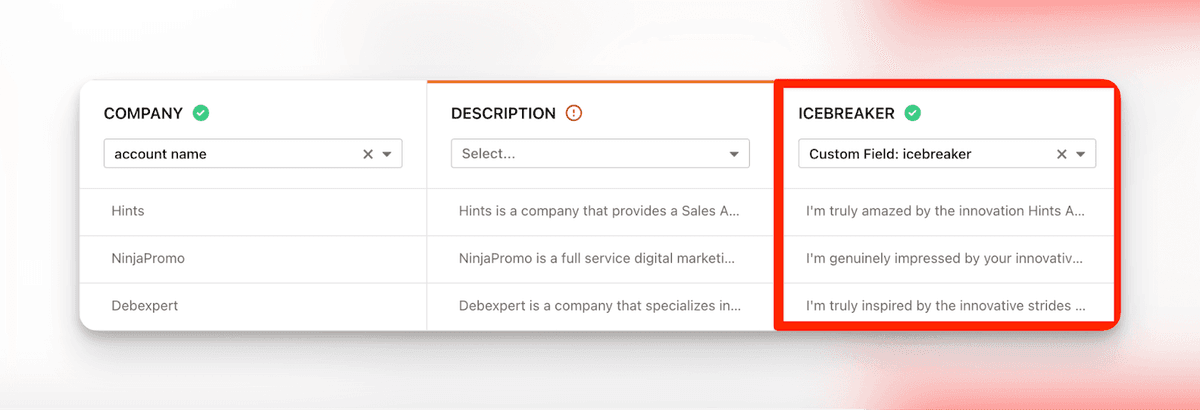Clear the account name selection
This screenshot has width=1200, height=410.
tap(367, 154)
